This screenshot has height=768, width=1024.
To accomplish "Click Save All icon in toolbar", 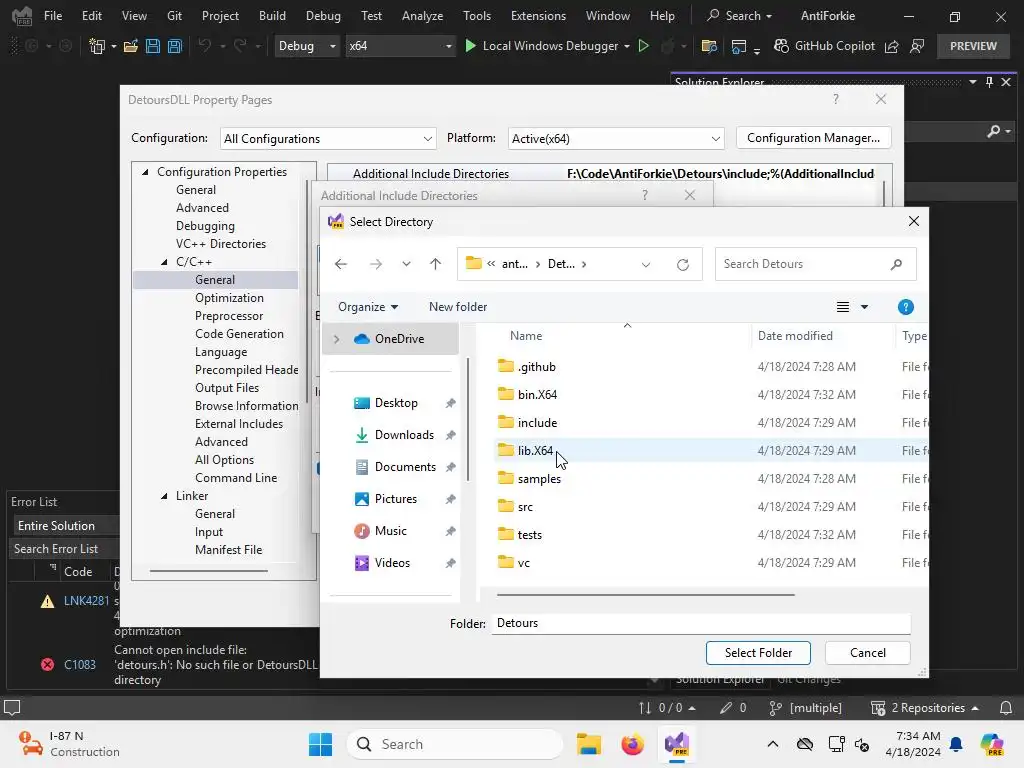I will pos(175,46).
